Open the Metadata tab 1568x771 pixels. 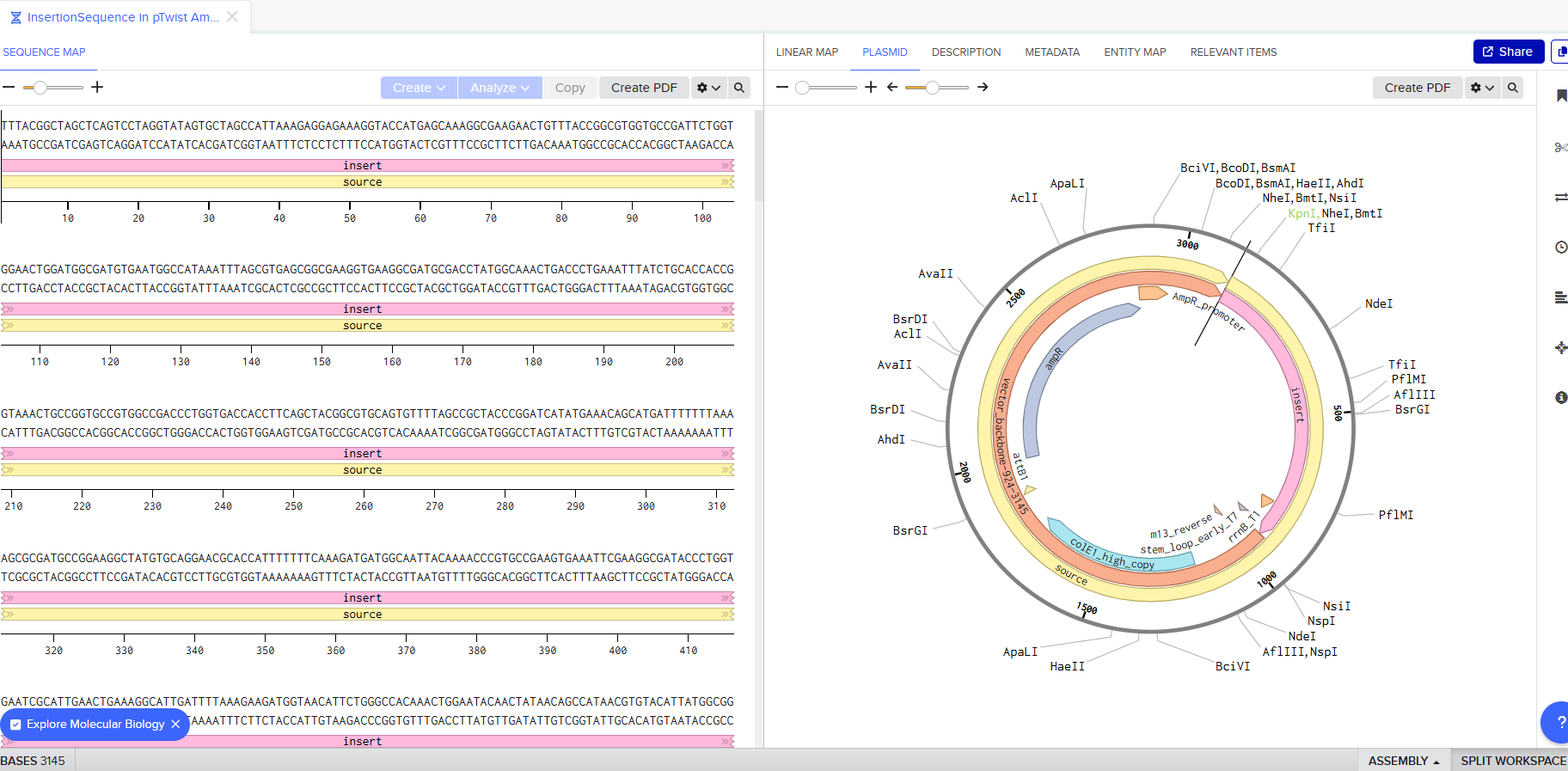tap(1051, 52)
